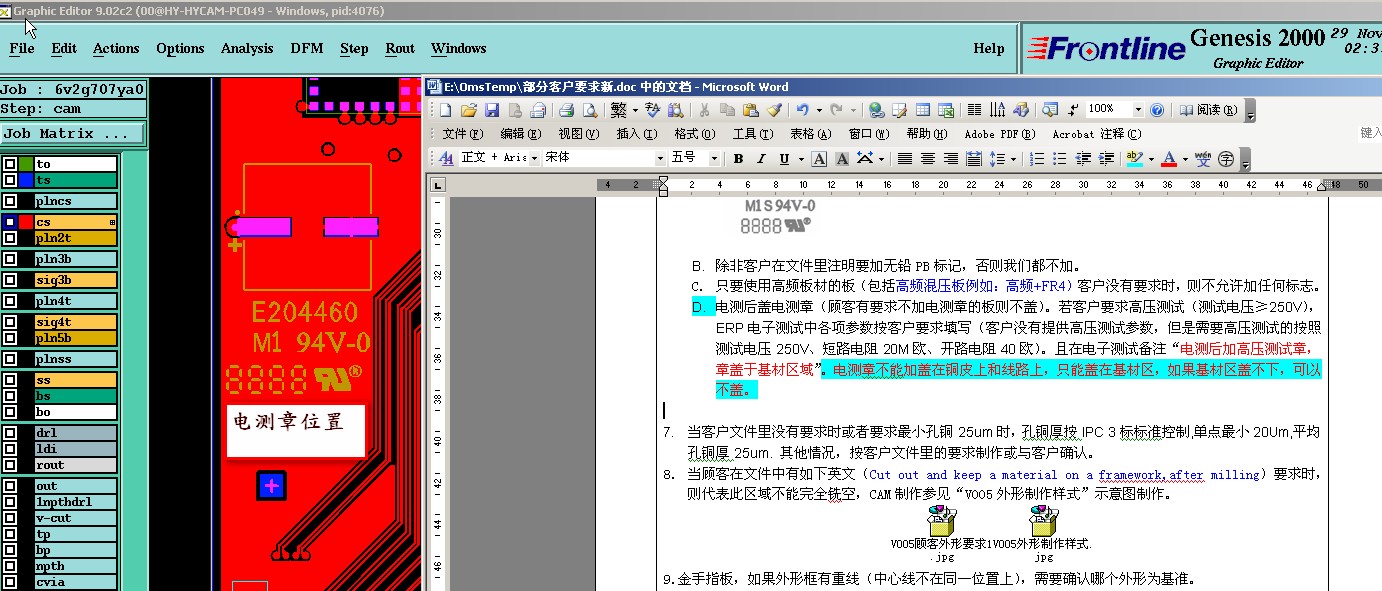Image resolution: width=1382 pixels, height=591 pixels.
Task: Open the style dropdown 正文 + Aris
Action: [534, 158]
